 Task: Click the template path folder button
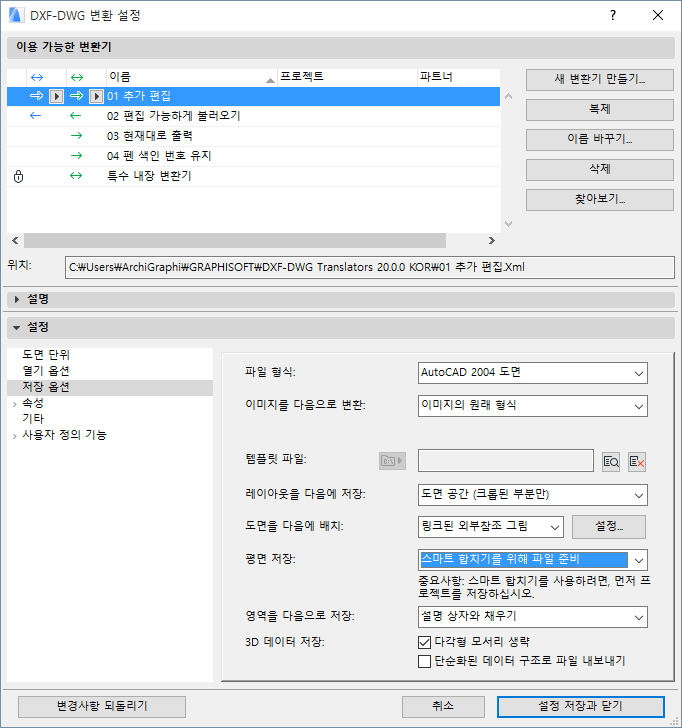pyautogui.click(x=392, y=461)
